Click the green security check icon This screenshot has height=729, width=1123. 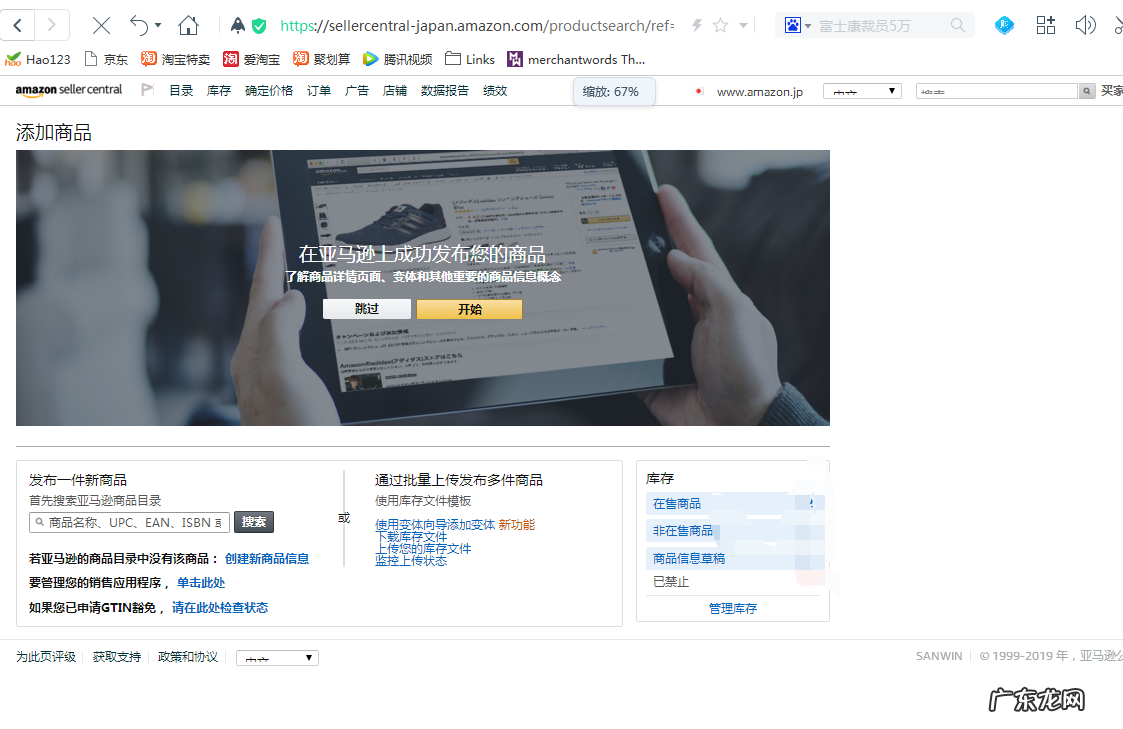258,26
